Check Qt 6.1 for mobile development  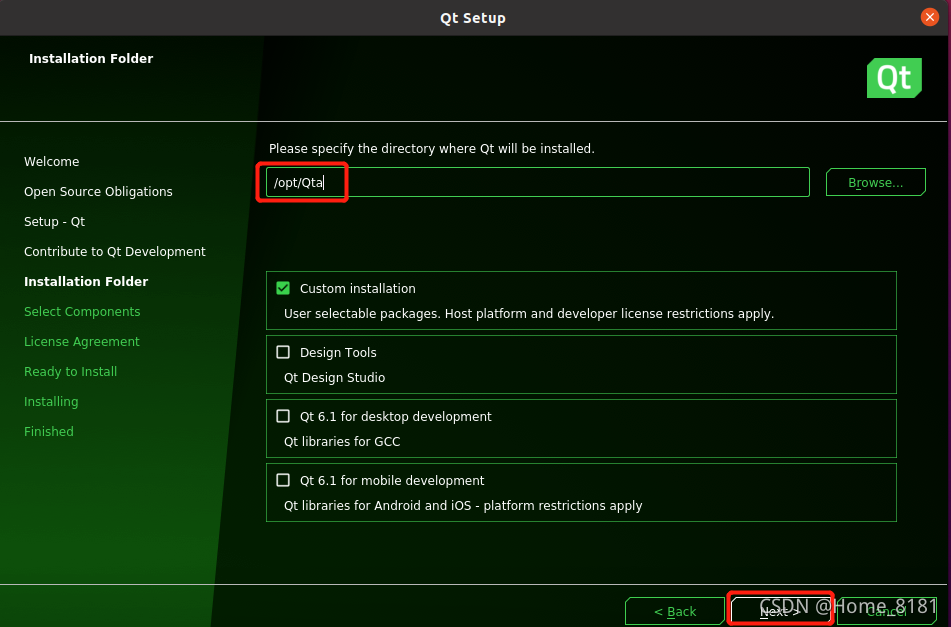(x=283, y=480)
